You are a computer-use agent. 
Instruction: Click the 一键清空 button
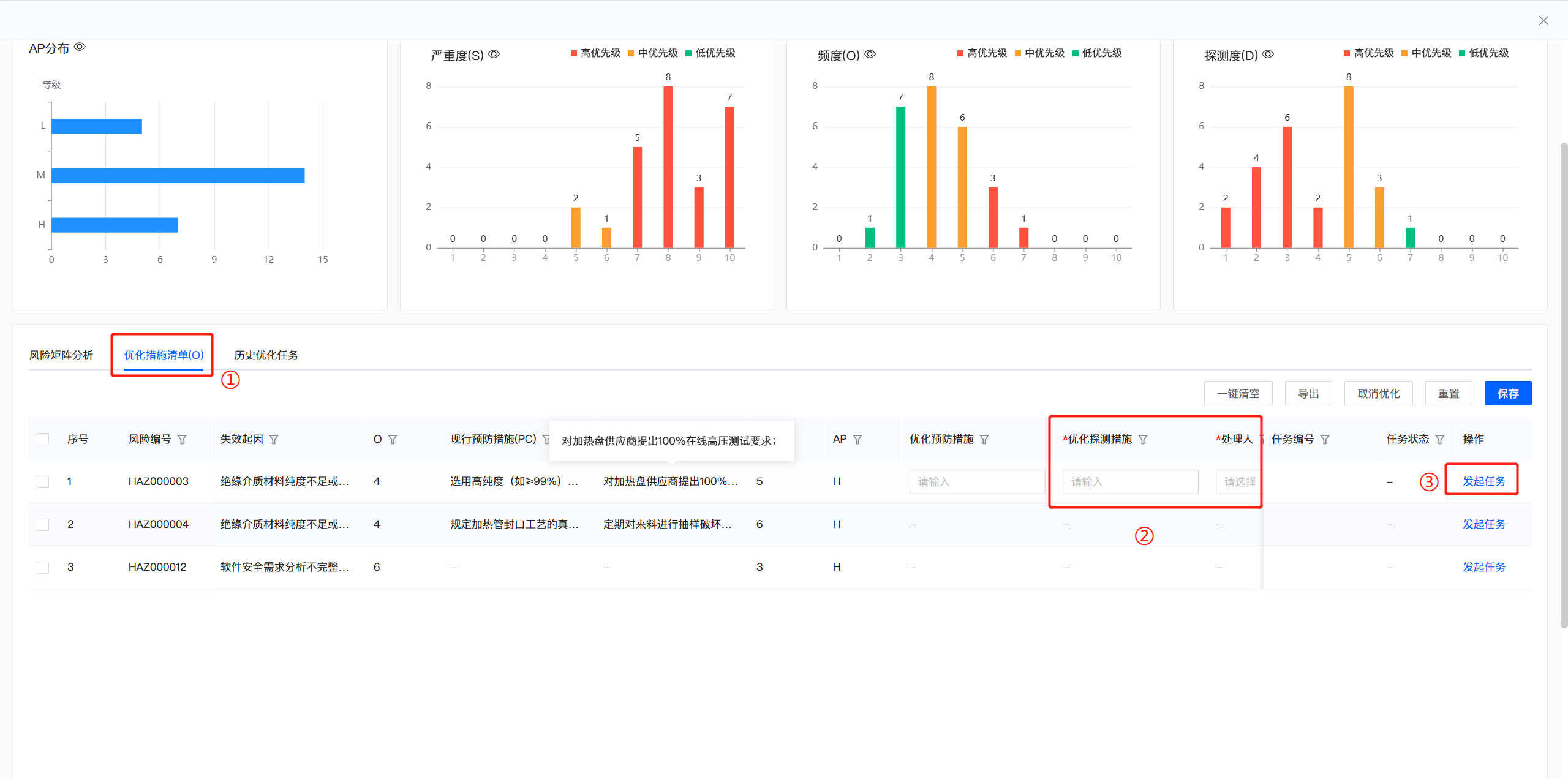pyautogui.click(x=1238, y=394)
